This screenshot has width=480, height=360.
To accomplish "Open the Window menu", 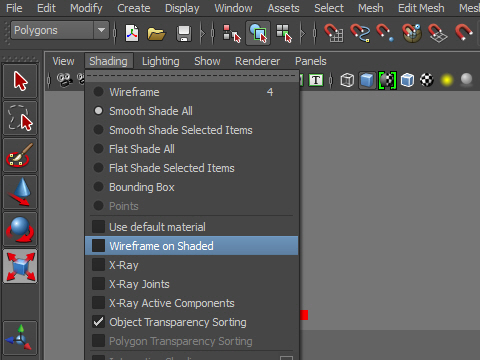I will click(x=233, y=8).
